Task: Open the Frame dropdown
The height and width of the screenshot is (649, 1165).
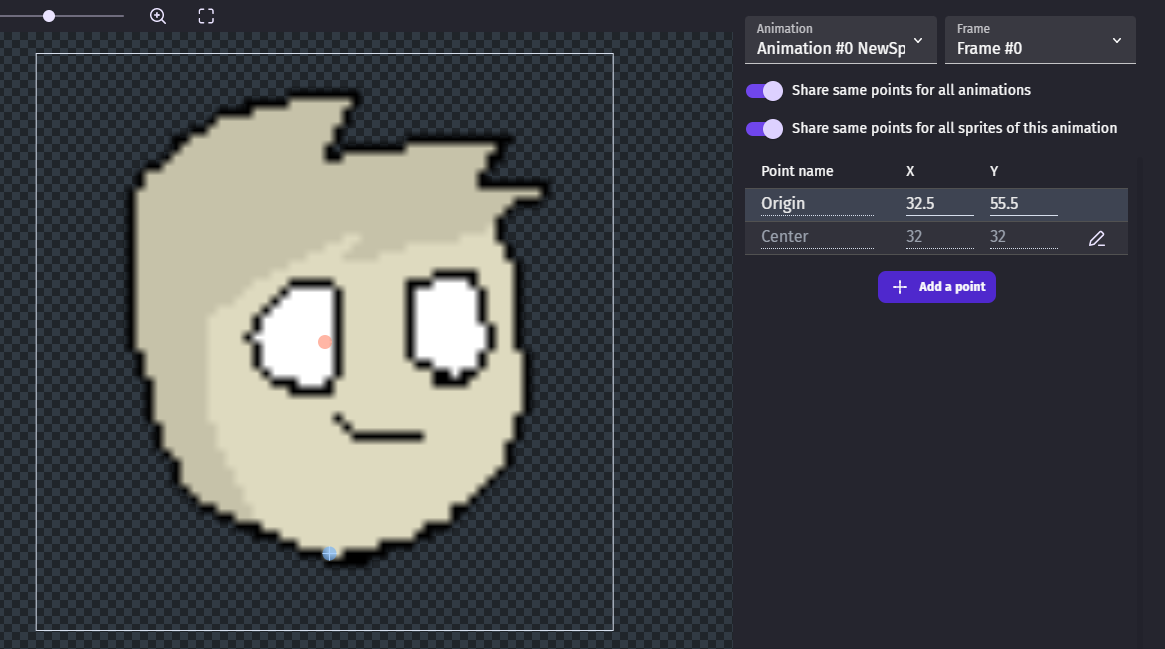Action: pos(1039,40)
